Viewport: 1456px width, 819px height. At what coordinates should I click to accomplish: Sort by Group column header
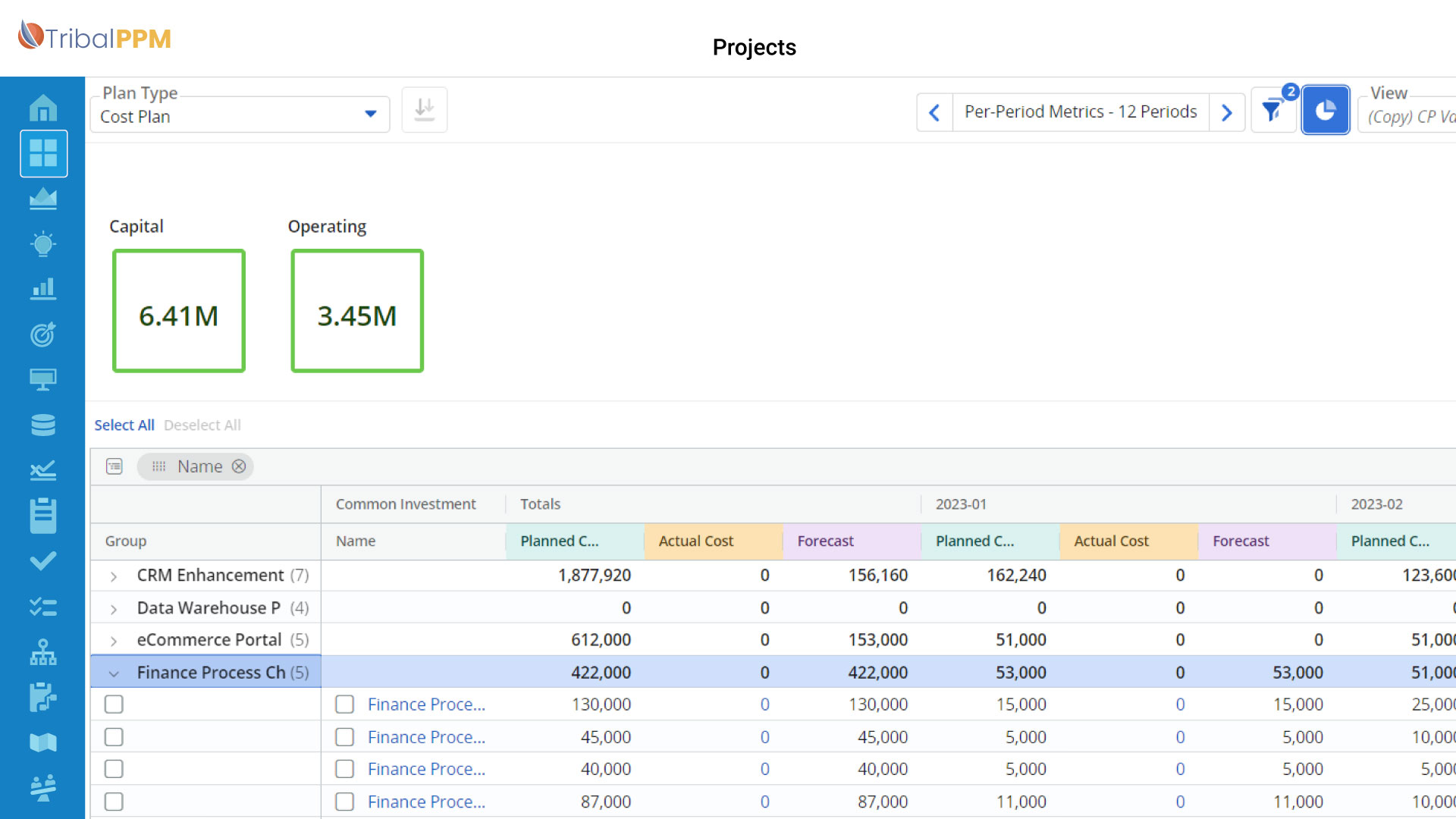tap(206, 541)
